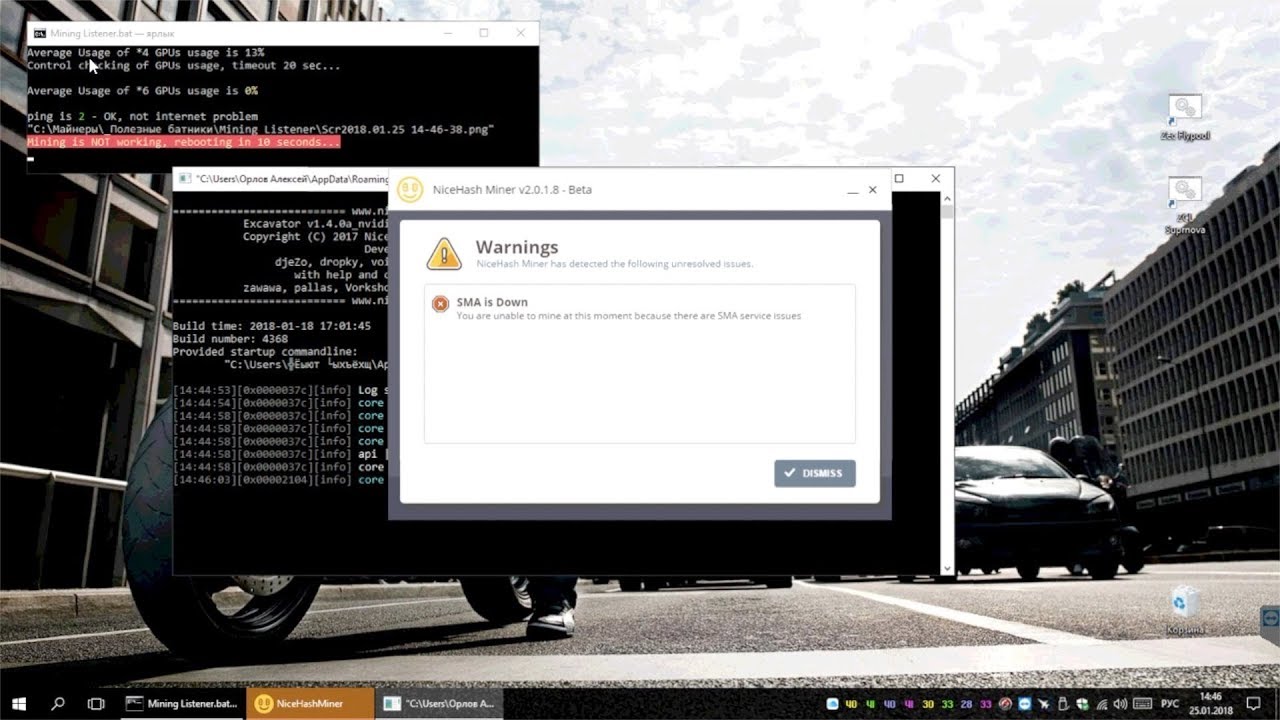The height and width of the screenshot is (720, 1280).
Task: Select the Recycle Bin desktop icon
Action: click(x=1185, y=611)
